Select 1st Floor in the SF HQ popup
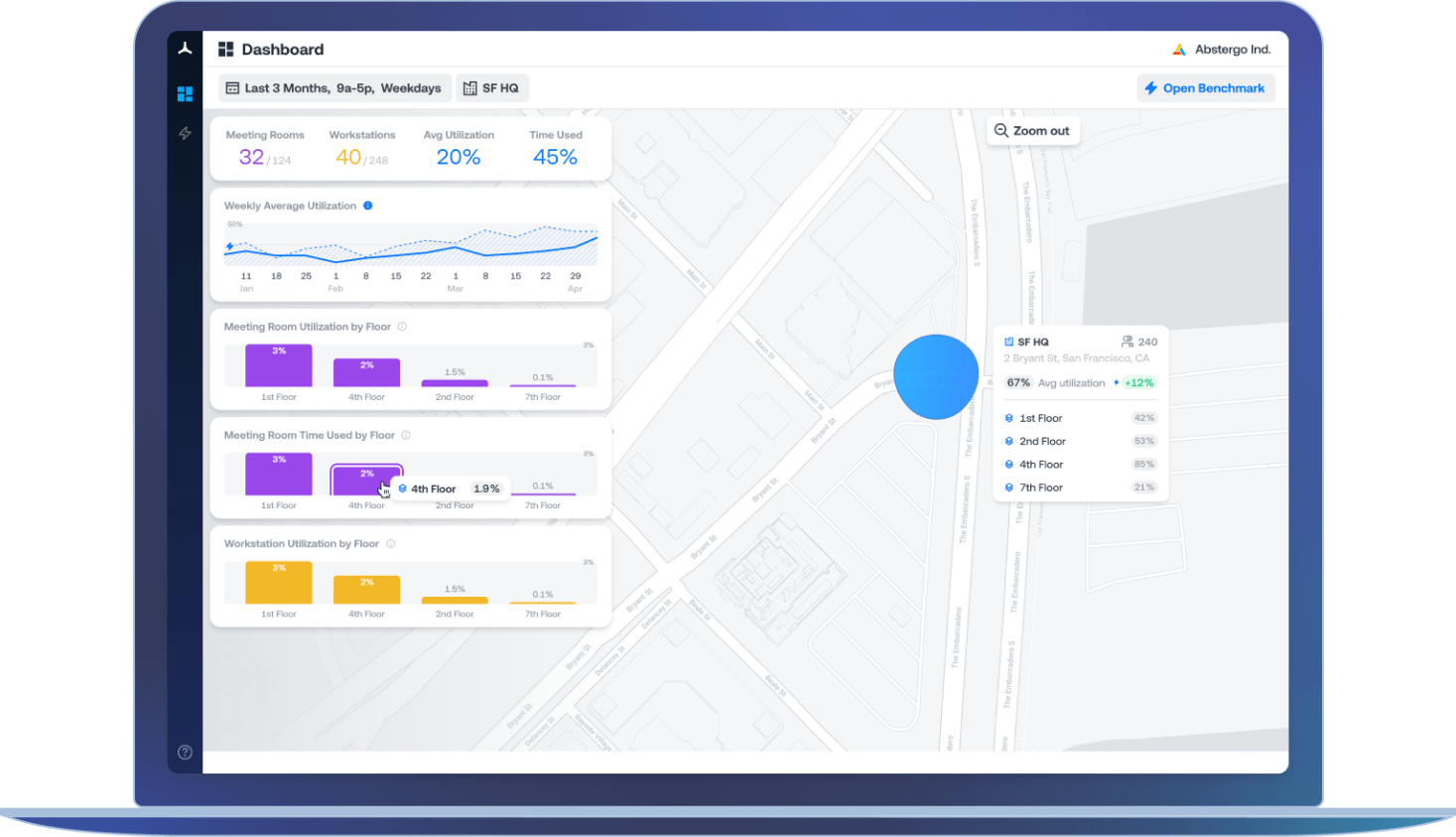Screen dimensions: 1456x837 [x=1040, y=418]
